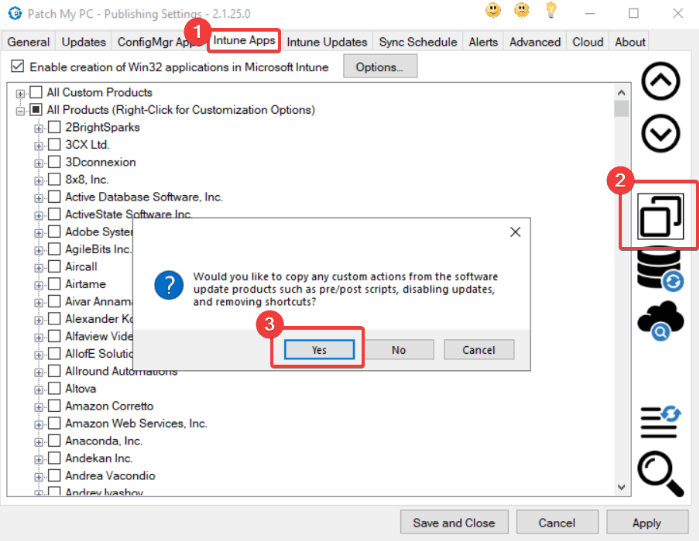Check the Anaconda, Inc. checkbox
This screenshot has width=699, height=541.
tap(54, 441)
